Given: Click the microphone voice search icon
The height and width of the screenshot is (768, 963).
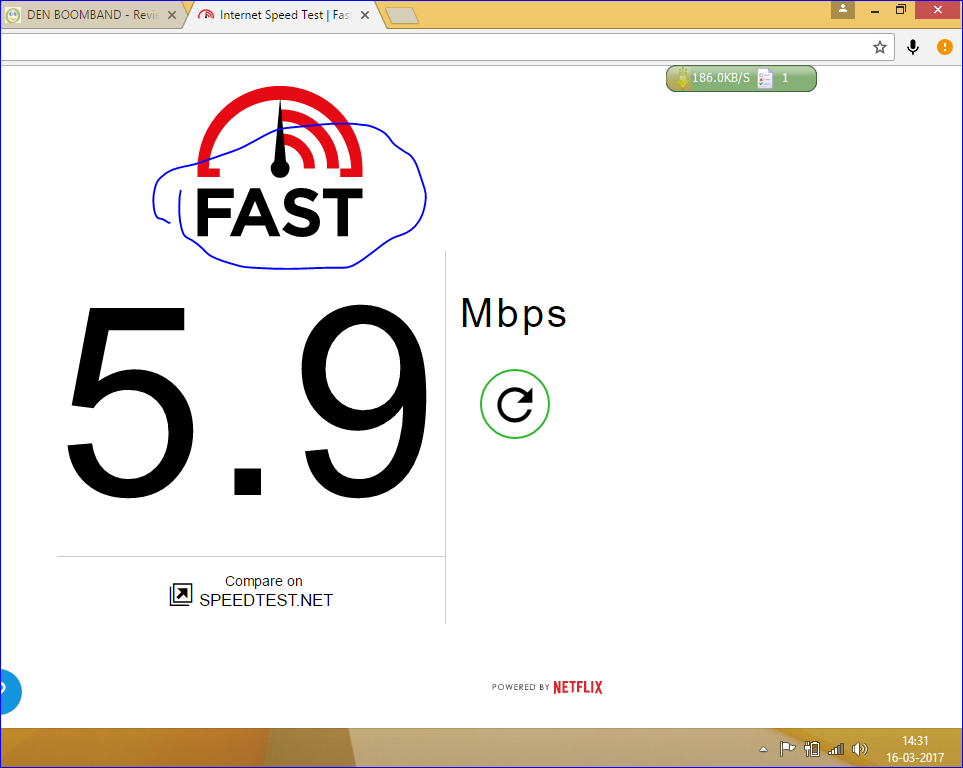Looking at the screenshot, I should 913,47.
